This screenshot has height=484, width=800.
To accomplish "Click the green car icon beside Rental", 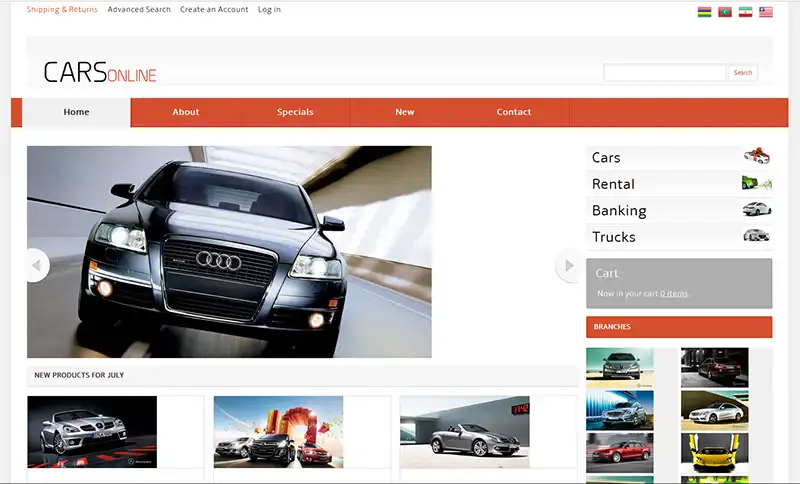I will (757, 182).
